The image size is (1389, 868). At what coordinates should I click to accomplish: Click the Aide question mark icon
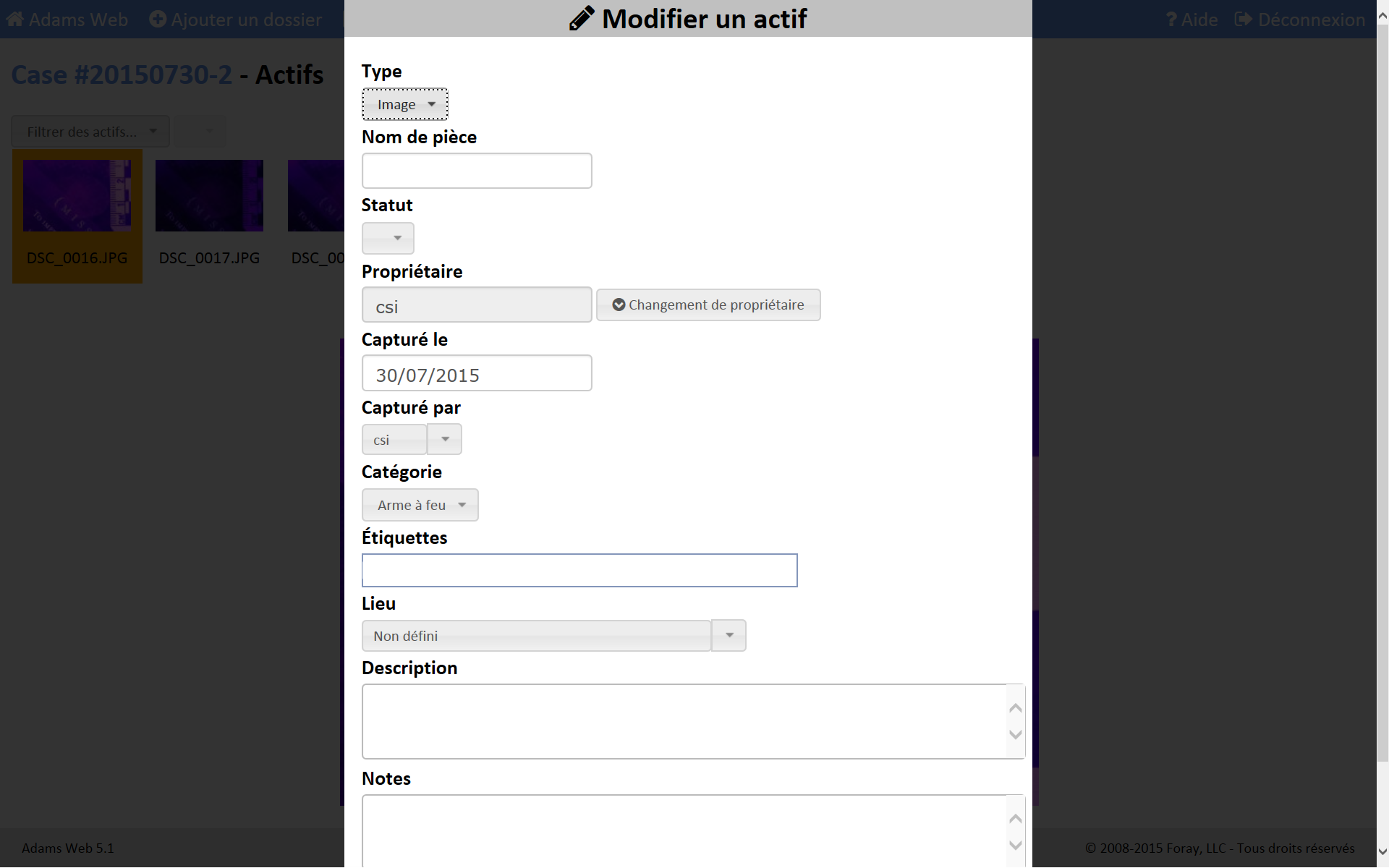(1171, 20)
